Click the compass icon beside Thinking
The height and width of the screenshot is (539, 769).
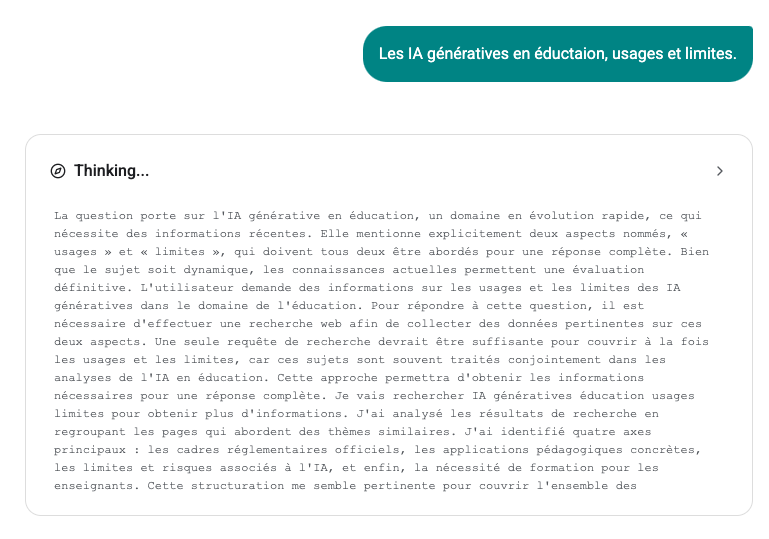click(x=58, y=171)
